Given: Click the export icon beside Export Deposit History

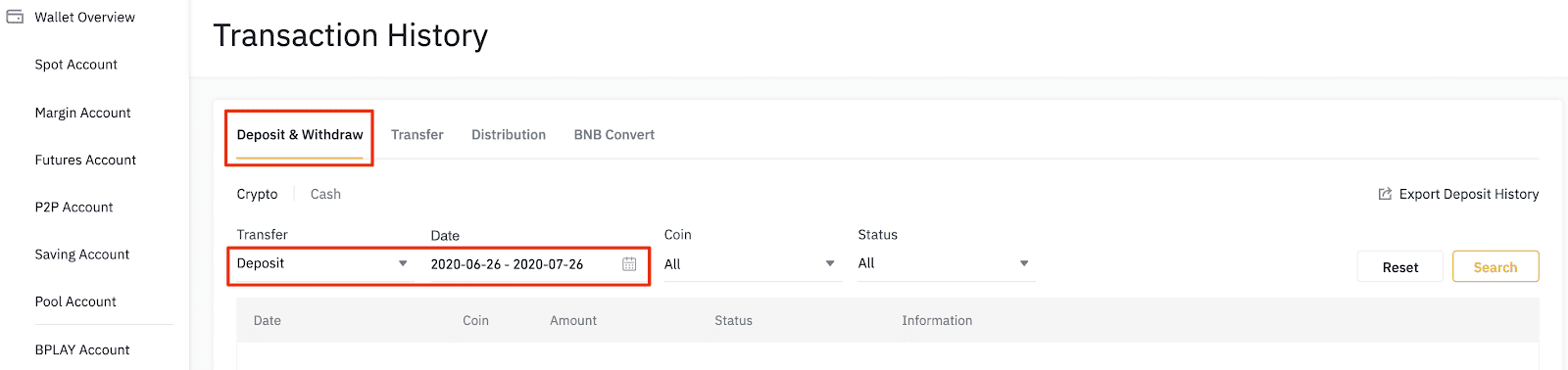Looking at the screenshot, I should pos(1385,194).
